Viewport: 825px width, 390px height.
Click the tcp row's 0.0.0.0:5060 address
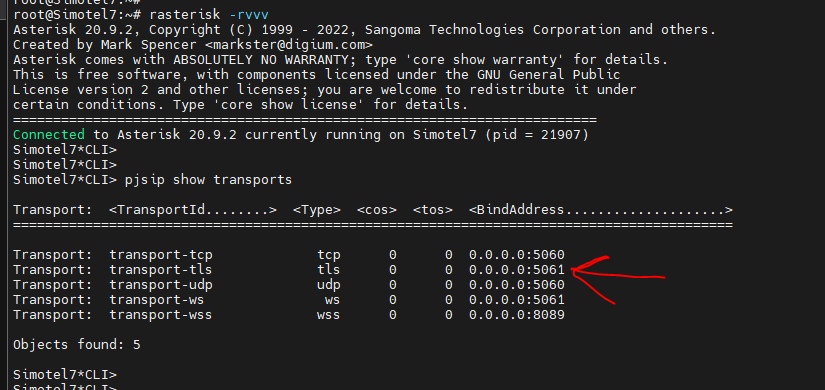pos(517,255)
